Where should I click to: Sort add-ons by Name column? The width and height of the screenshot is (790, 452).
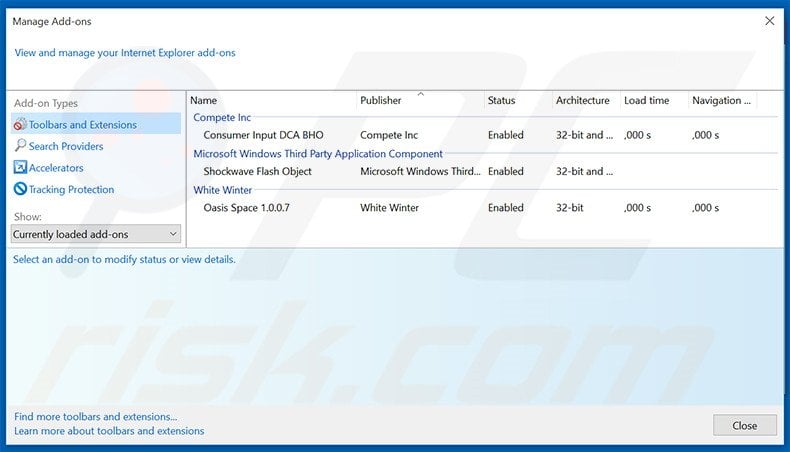[270, 100]
